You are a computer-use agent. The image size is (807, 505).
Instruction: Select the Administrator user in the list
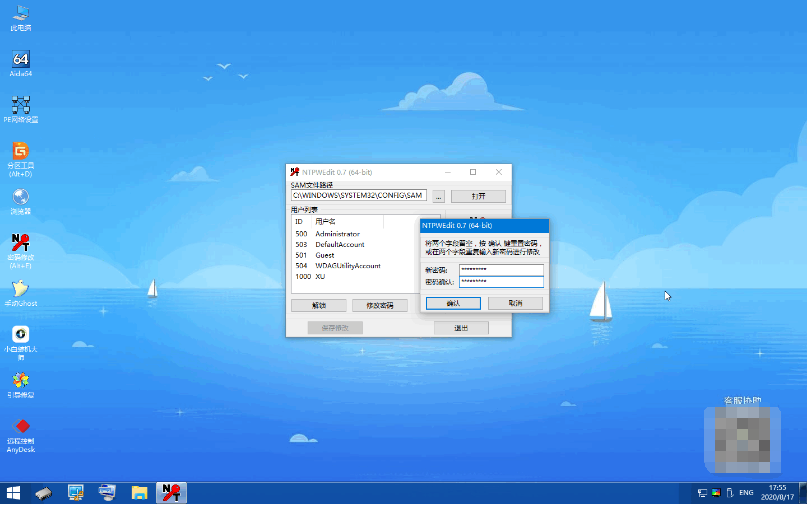[337, 234]
